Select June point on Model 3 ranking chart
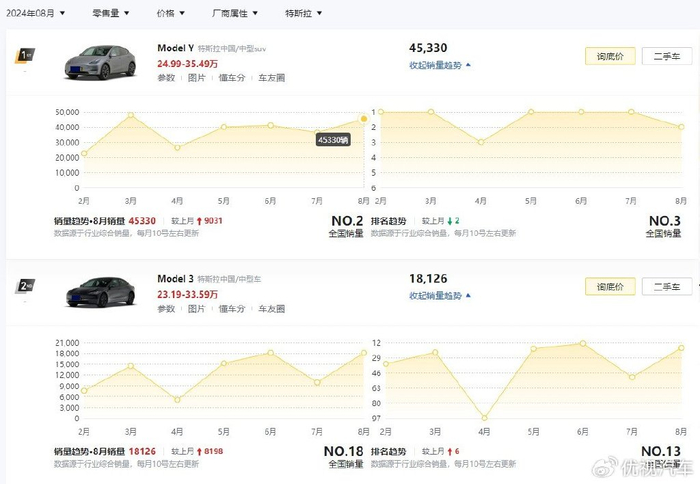This screenshot has width=700, height=484. click(x=583, y=343)
